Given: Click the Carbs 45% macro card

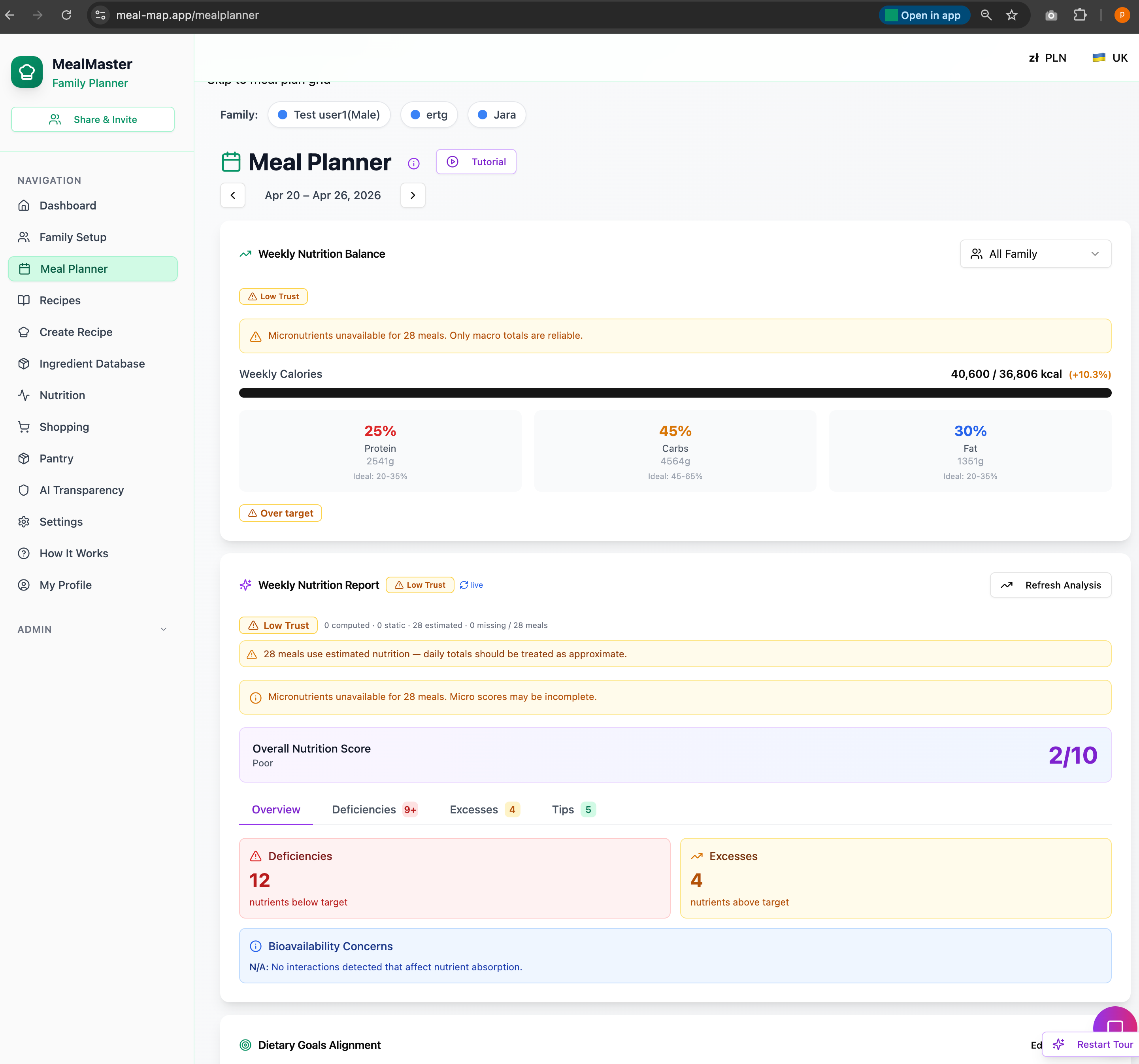Looking at the screenshot, I should (675, 451).
